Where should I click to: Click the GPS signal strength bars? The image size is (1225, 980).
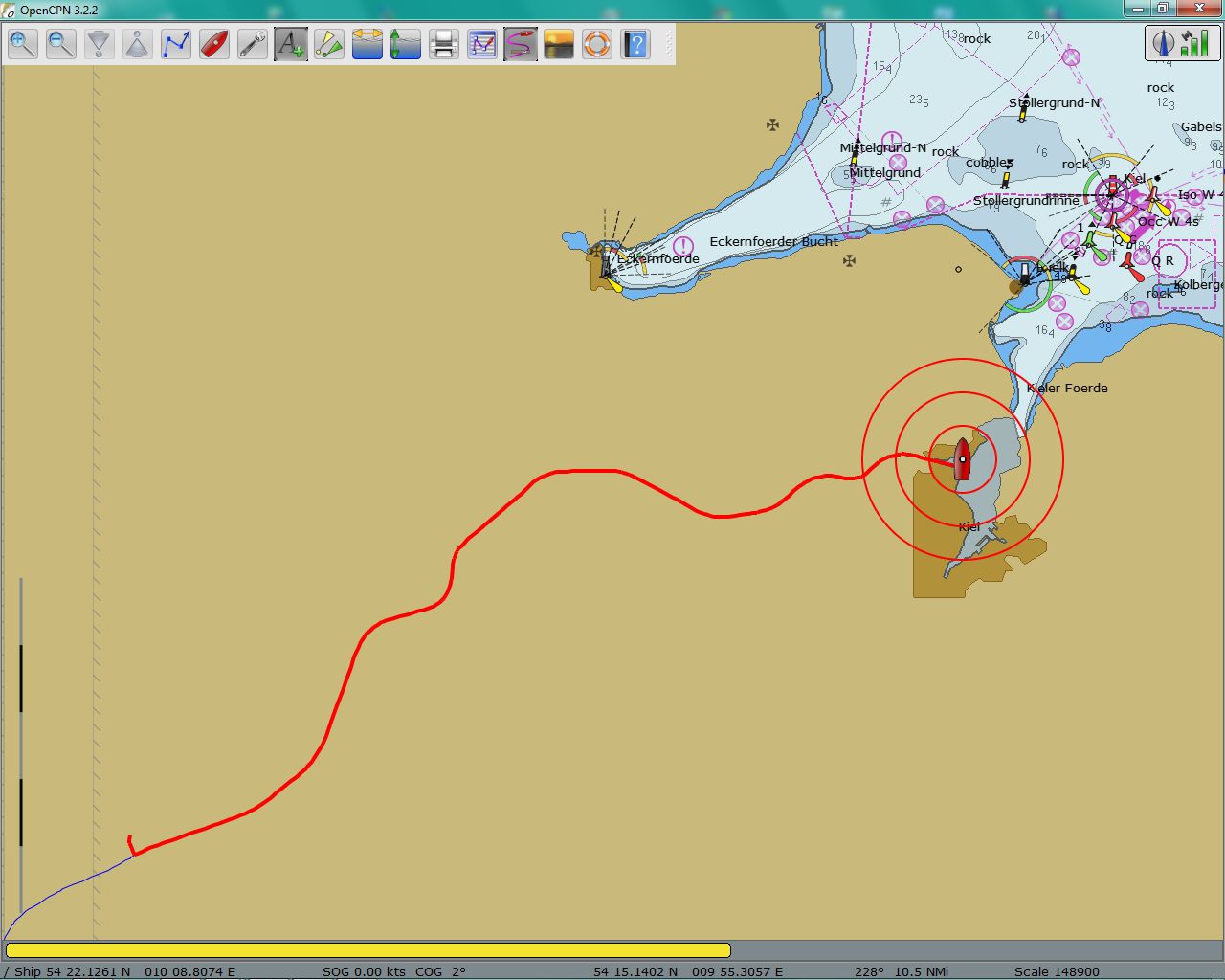click(x=1194, y=43)
